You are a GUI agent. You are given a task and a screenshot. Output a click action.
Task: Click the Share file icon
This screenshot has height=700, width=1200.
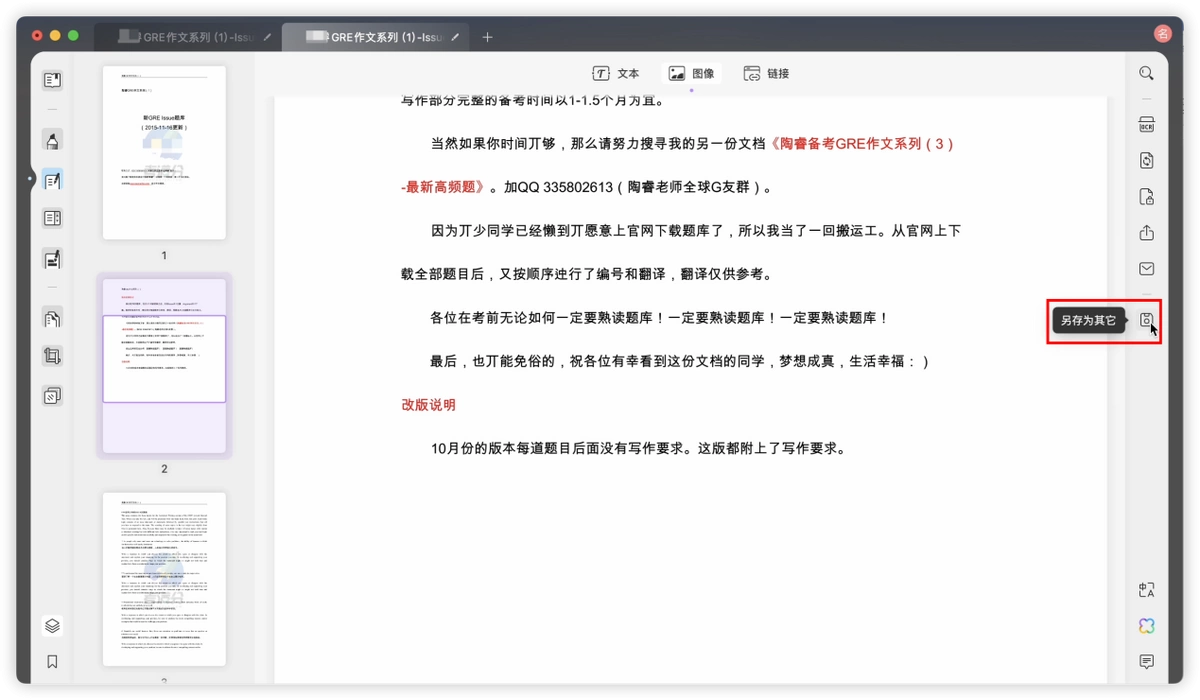click(1146, 233)
